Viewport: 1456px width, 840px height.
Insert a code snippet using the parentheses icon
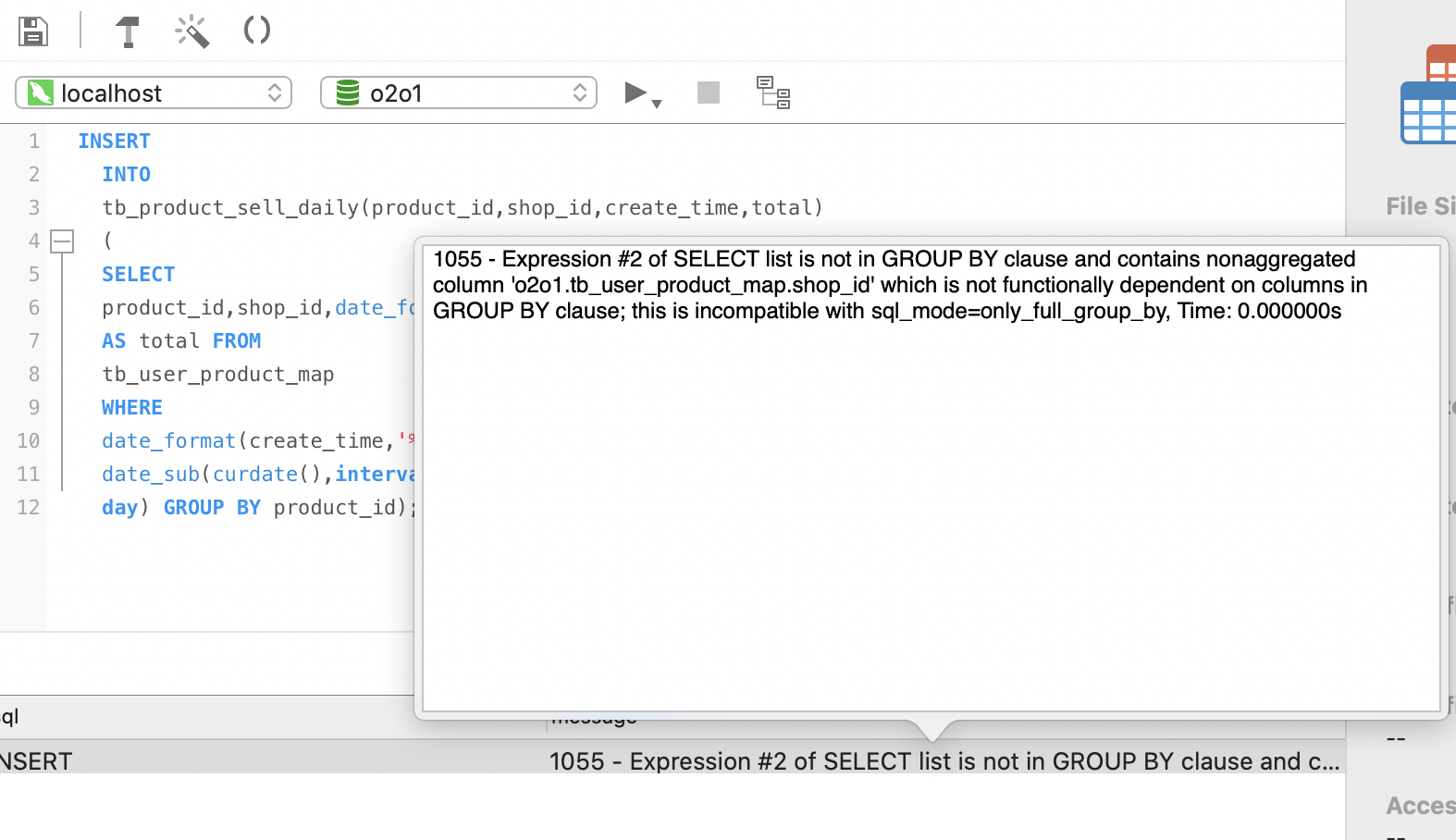(256, 31)
